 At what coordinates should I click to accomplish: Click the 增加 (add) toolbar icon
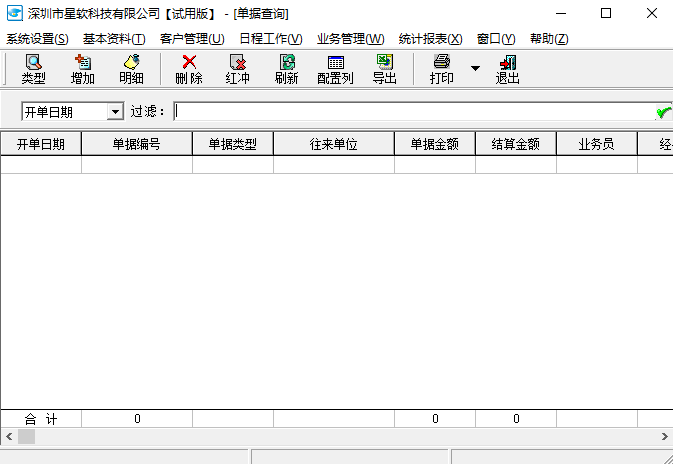pyautogui.click(x=82, y=69)
